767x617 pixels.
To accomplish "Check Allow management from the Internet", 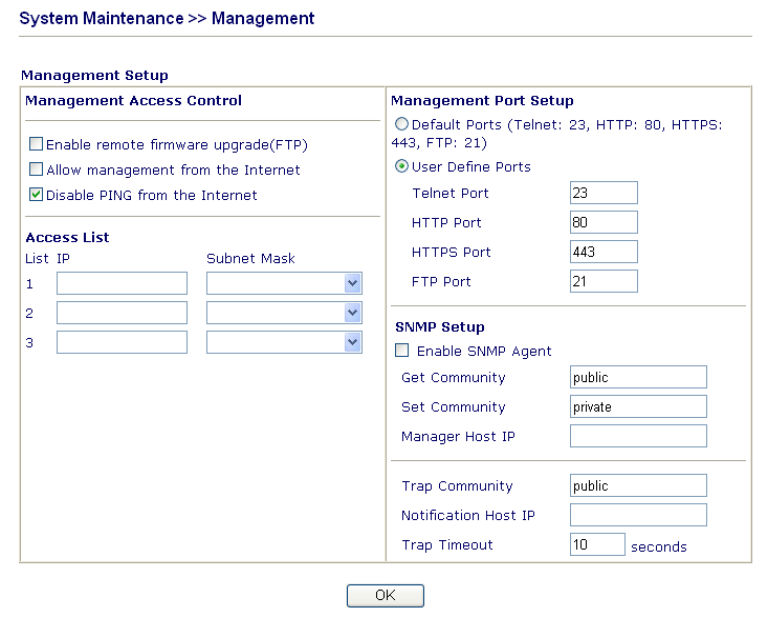I will pyautogui.click(x=36, y=170).
